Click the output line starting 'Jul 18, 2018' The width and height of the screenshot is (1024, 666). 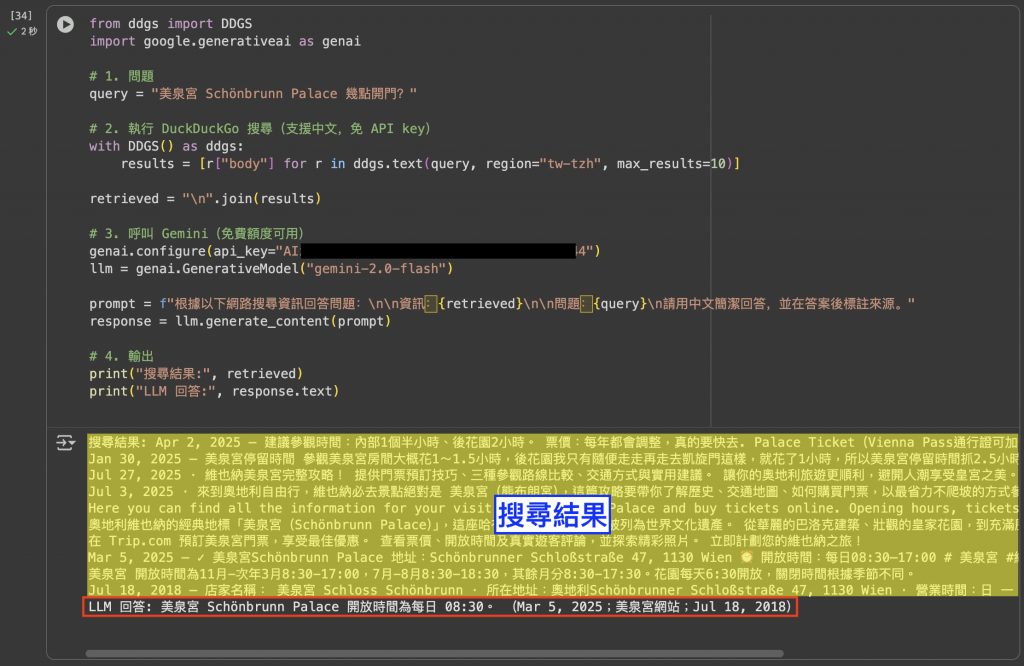pyautogui.click(x=553, y=590)
